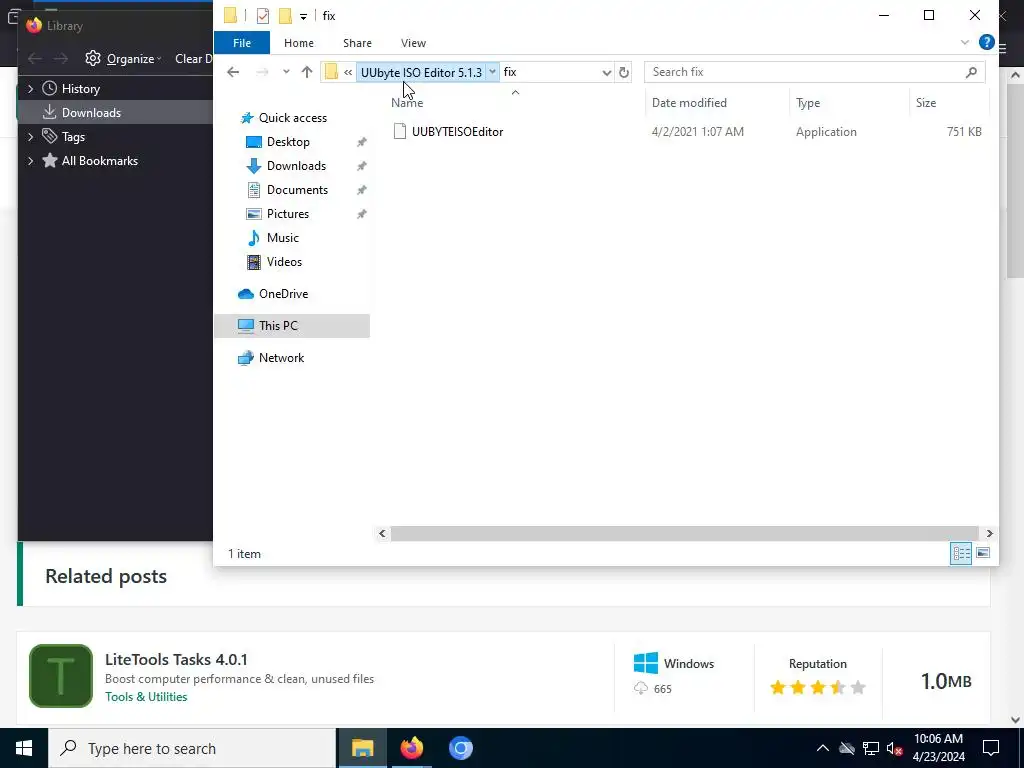Screen dimensions: 1024x768
Task: Open the notification center icon
Action: pos(991,748)
